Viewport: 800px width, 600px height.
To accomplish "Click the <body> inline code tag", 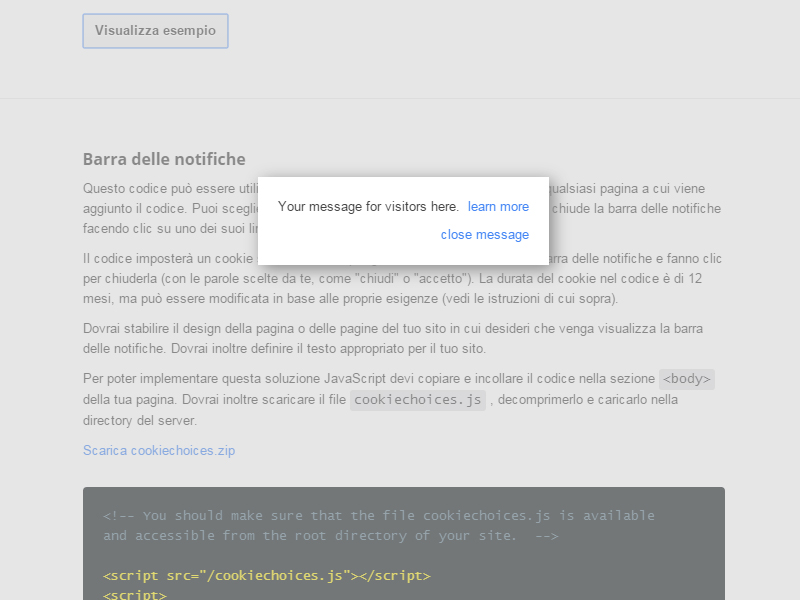I will 687,379.
